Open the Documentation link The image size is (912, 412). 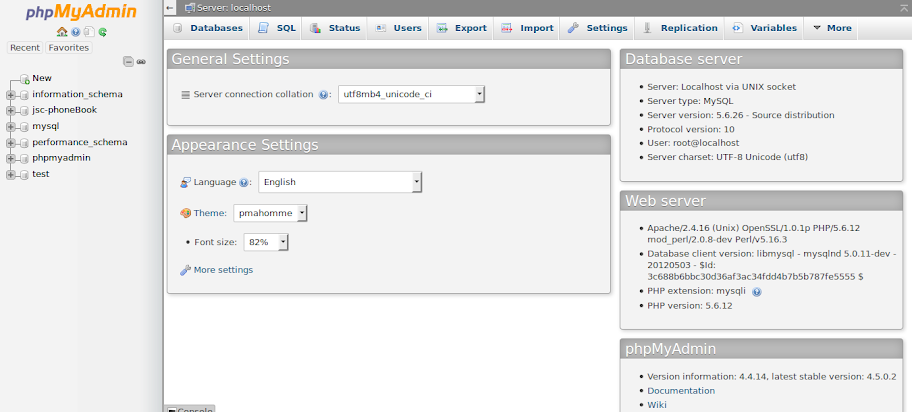tap(681, 391)
